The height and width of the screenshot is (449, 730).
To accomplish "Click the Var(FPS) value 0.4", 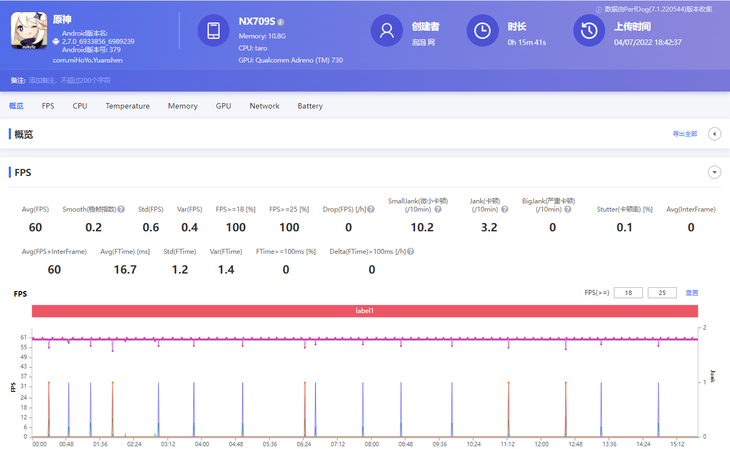I will point(189,227).
